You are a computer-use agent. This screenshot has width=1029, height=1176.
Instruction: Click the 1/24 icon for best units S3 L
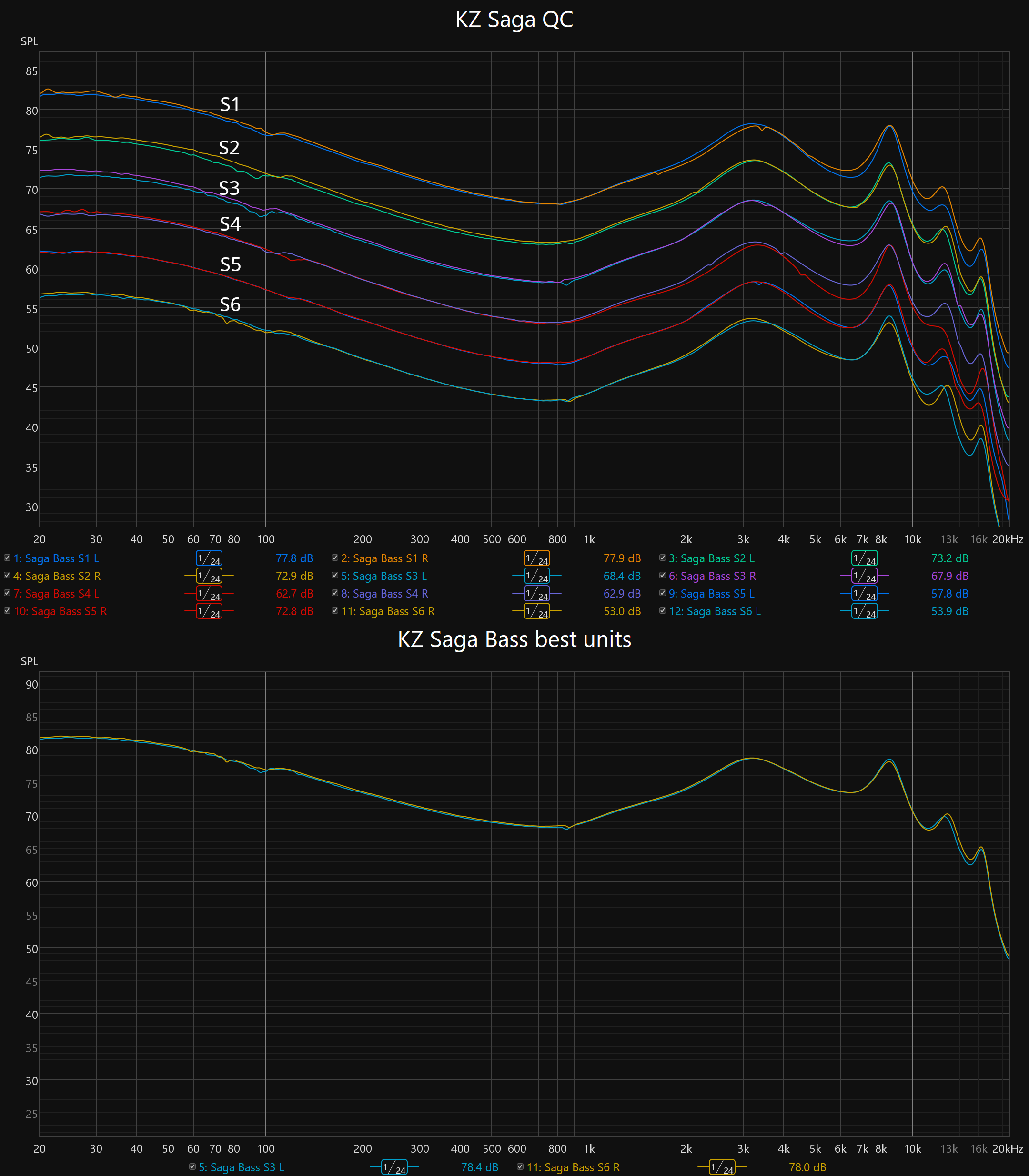coord(394,1167)
